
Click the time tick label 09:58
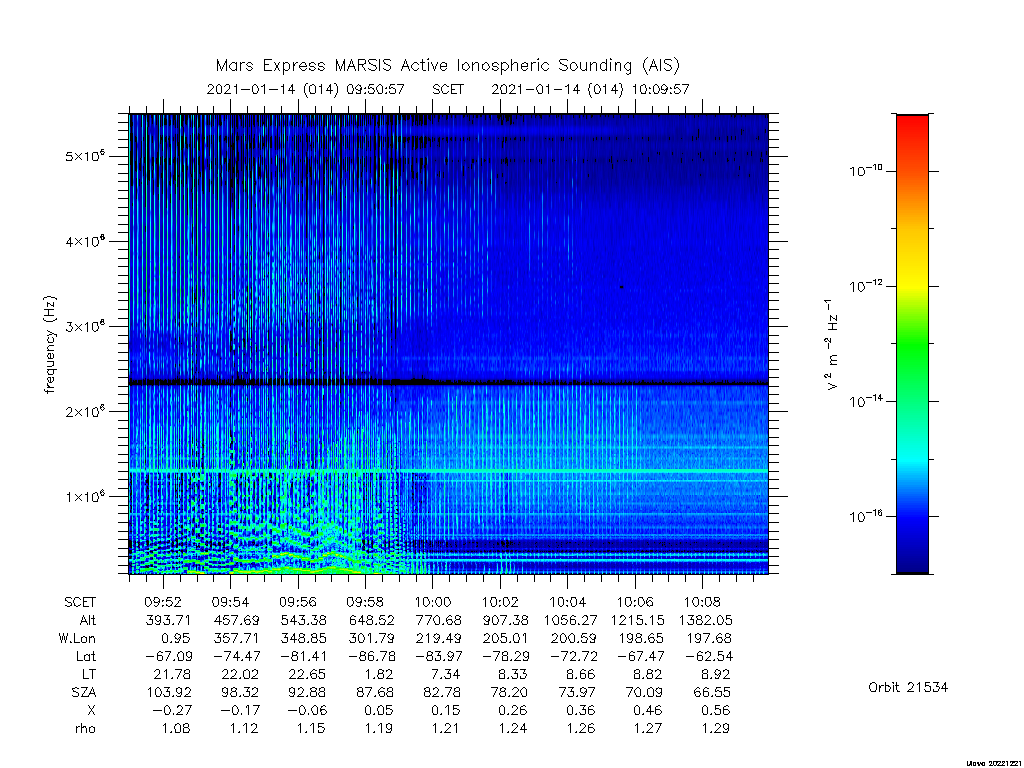365,602
